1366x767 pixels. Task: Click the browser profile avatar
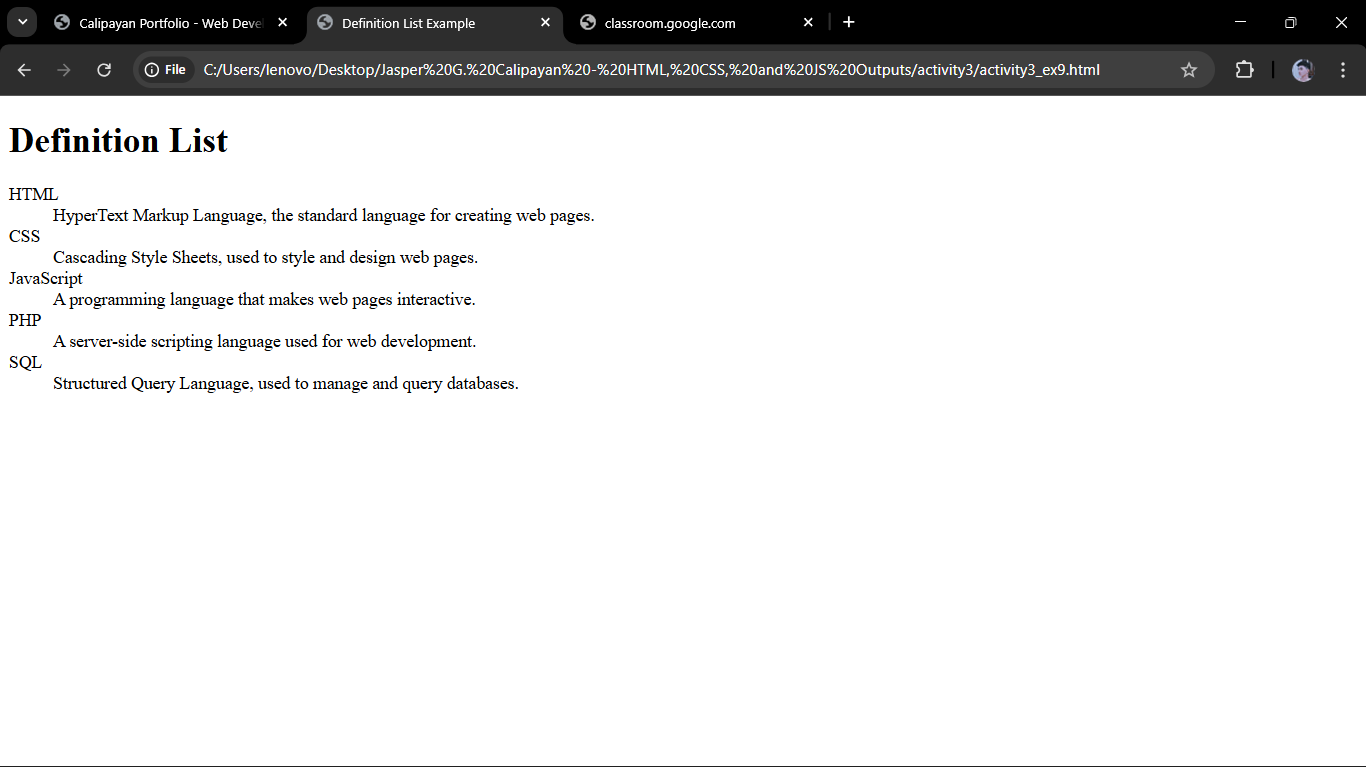coord(1302,70)
